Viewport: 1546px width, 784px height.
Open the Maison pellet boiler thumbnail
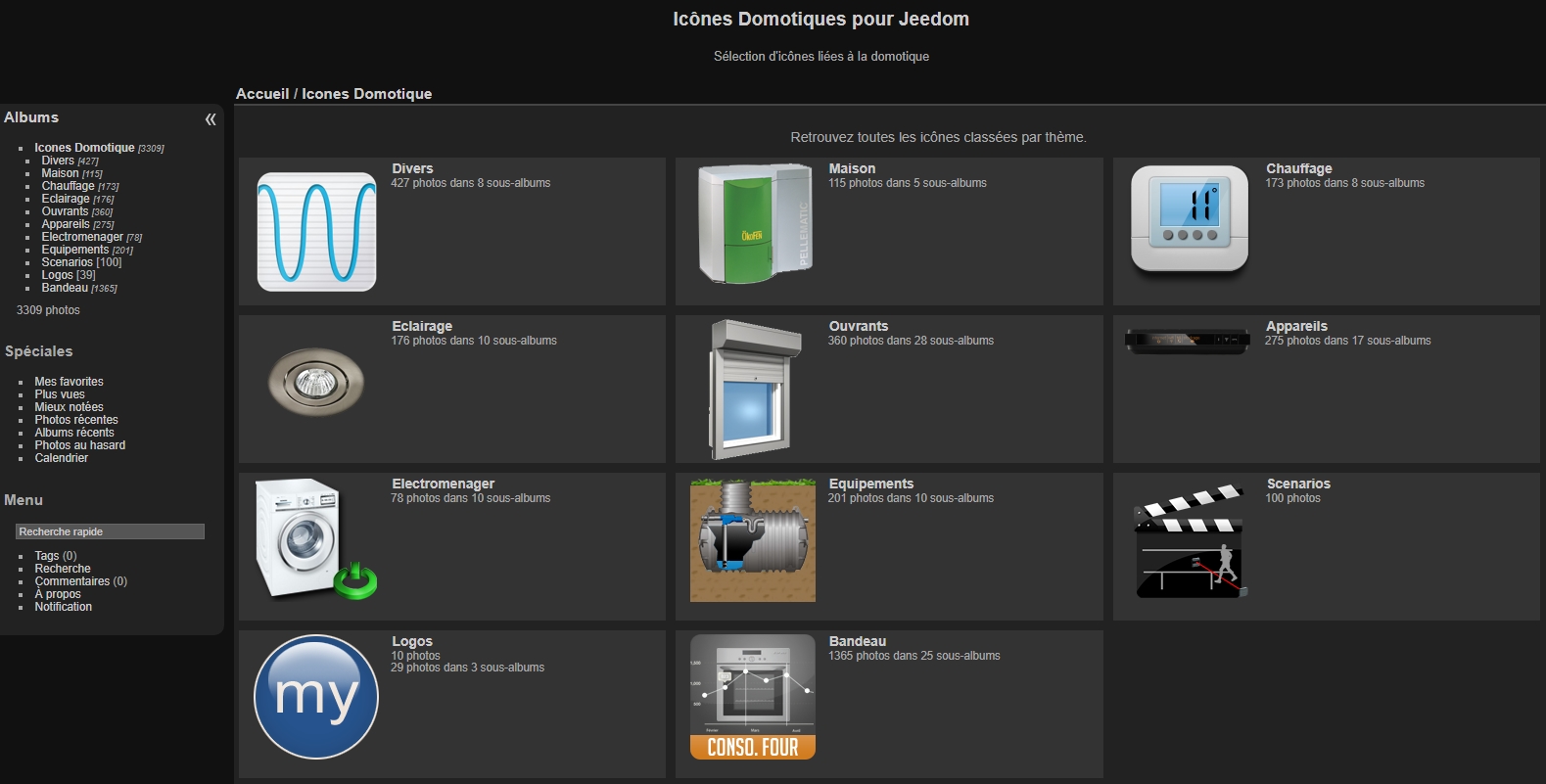coord(754,224)
